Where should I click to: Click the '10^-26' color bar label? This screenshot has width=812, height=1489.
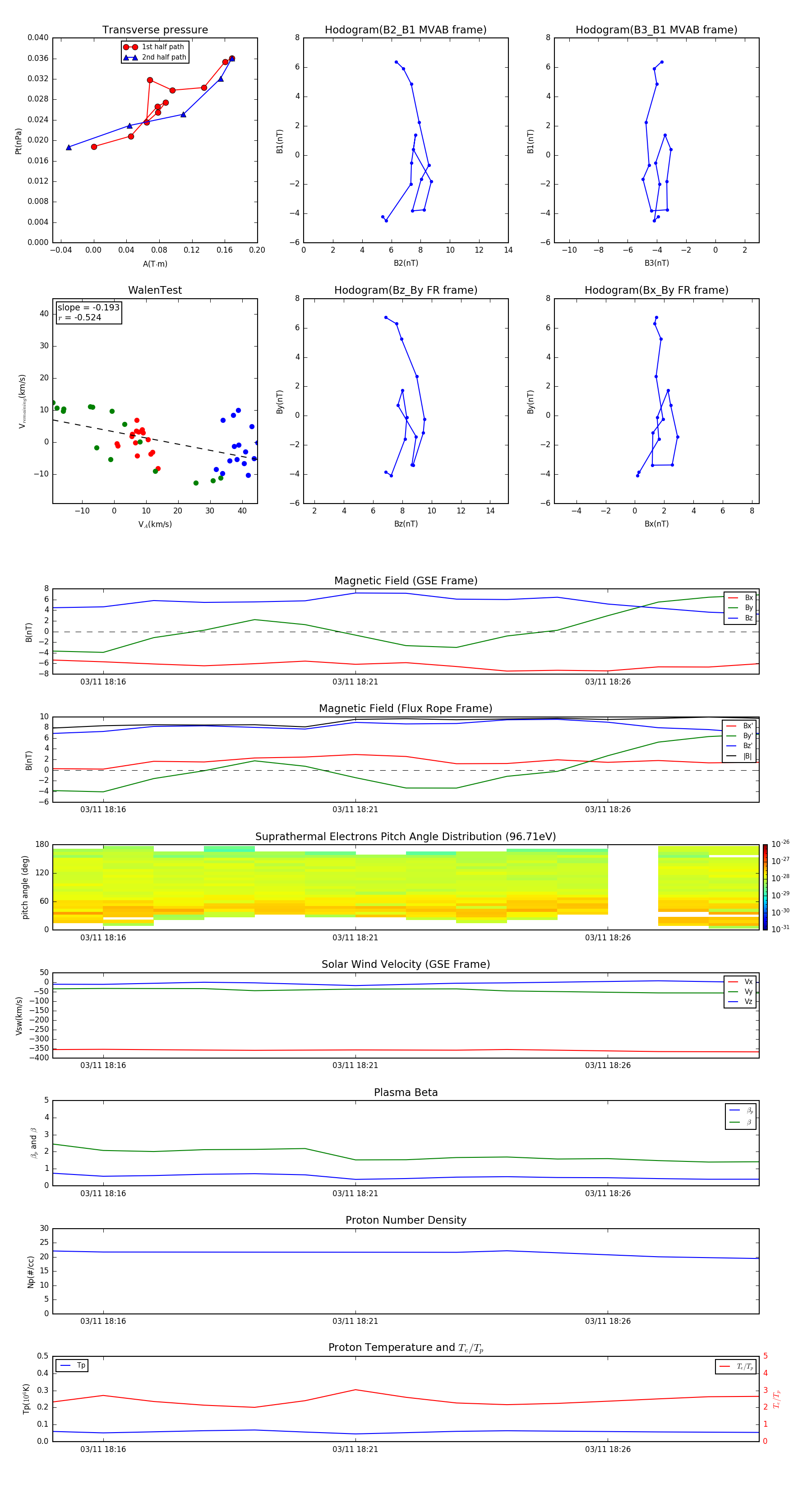(780, 844)
